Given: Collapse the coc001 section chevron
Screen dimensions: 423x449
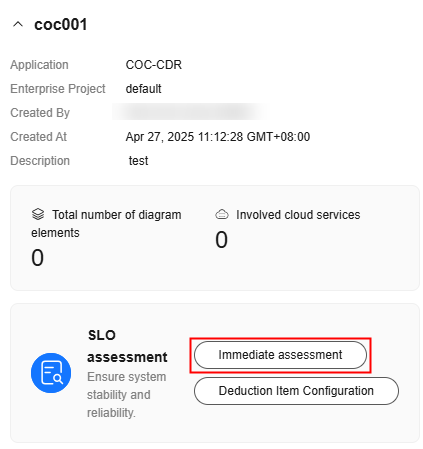Looking at the screenshot, I should pyautogui.click(x=18, y=24).
